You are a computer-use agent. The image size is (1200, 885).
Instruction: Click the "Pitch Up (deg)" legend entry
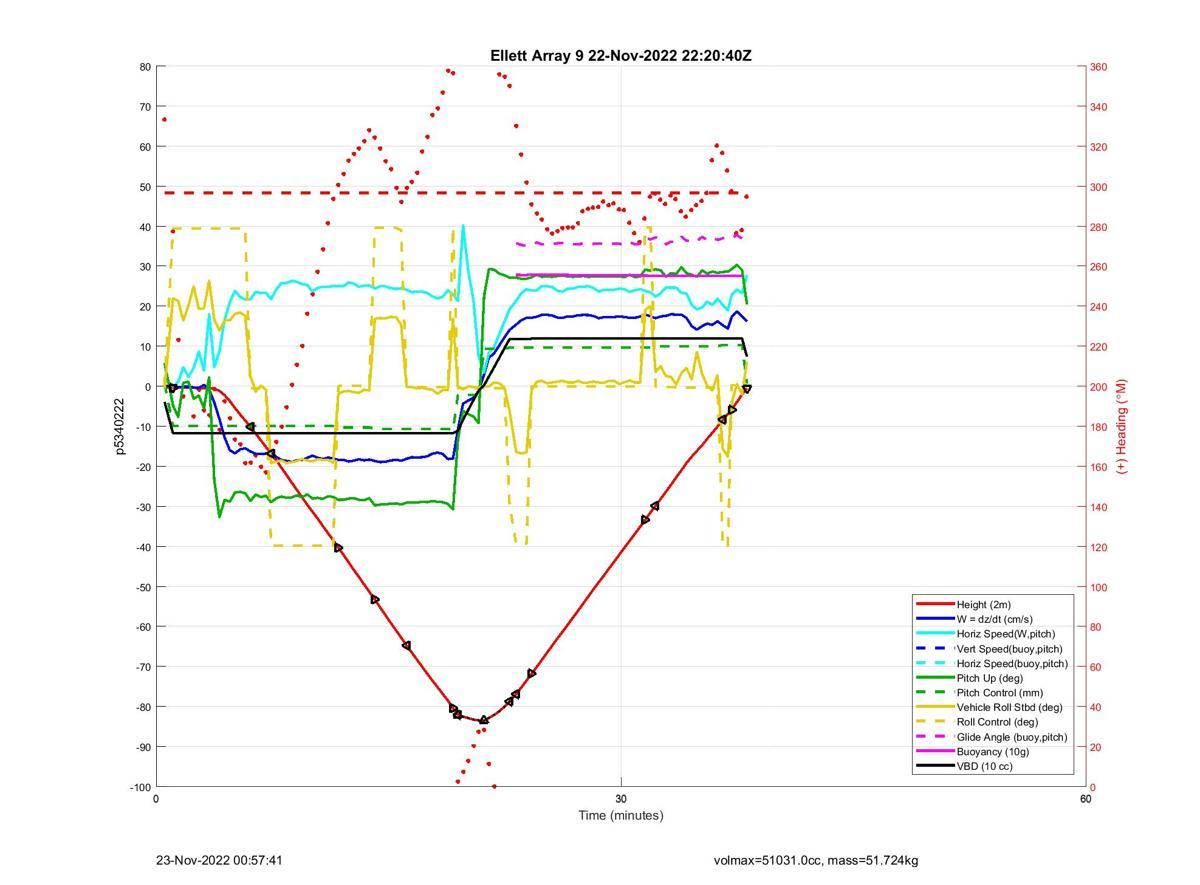coord(990,678)
